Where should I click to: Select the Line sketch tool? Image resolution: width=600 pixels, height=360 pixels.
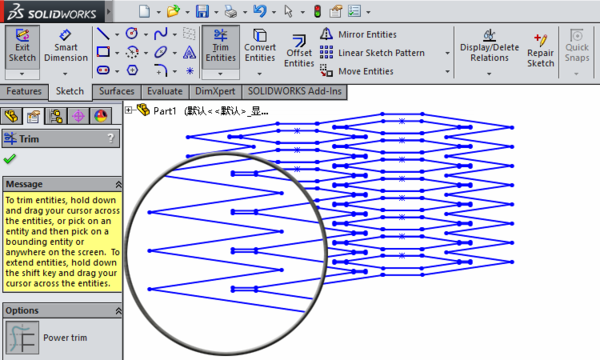pyautogui.click(x=103, y=34)
